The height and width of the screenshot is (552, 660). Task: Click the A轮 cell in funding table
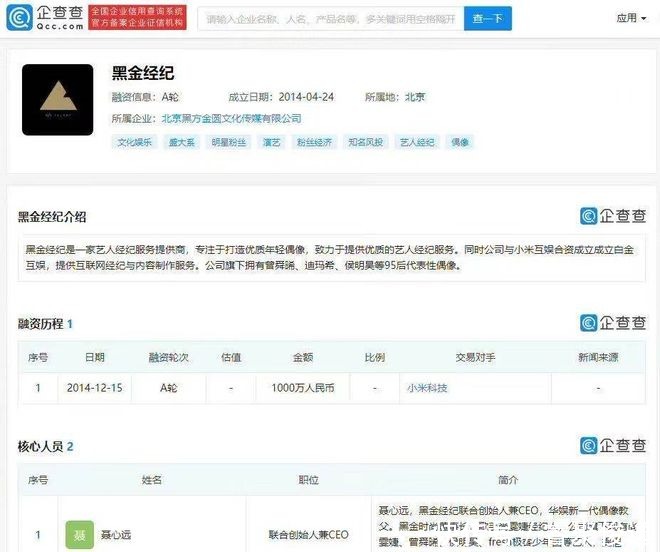click(168, 388)
